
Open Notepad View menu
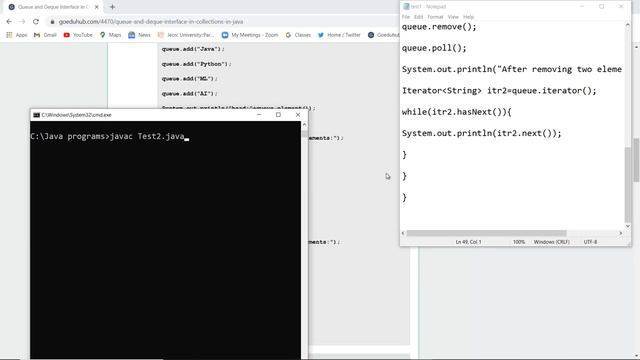pyautogui.click(x=453, y=17)
